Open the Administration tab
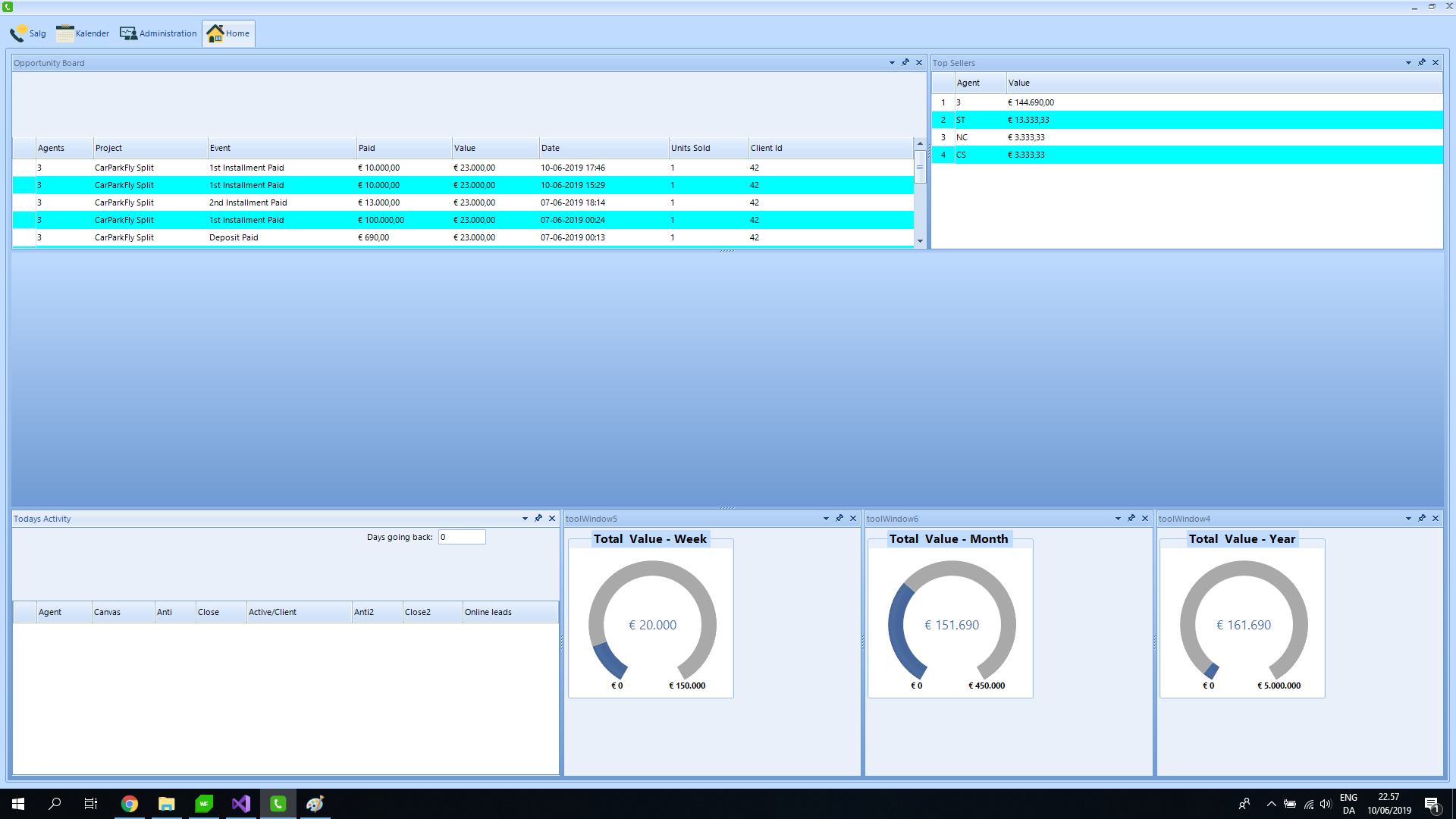This screenshot has width=1456, height=819. (x=158, y=33)
